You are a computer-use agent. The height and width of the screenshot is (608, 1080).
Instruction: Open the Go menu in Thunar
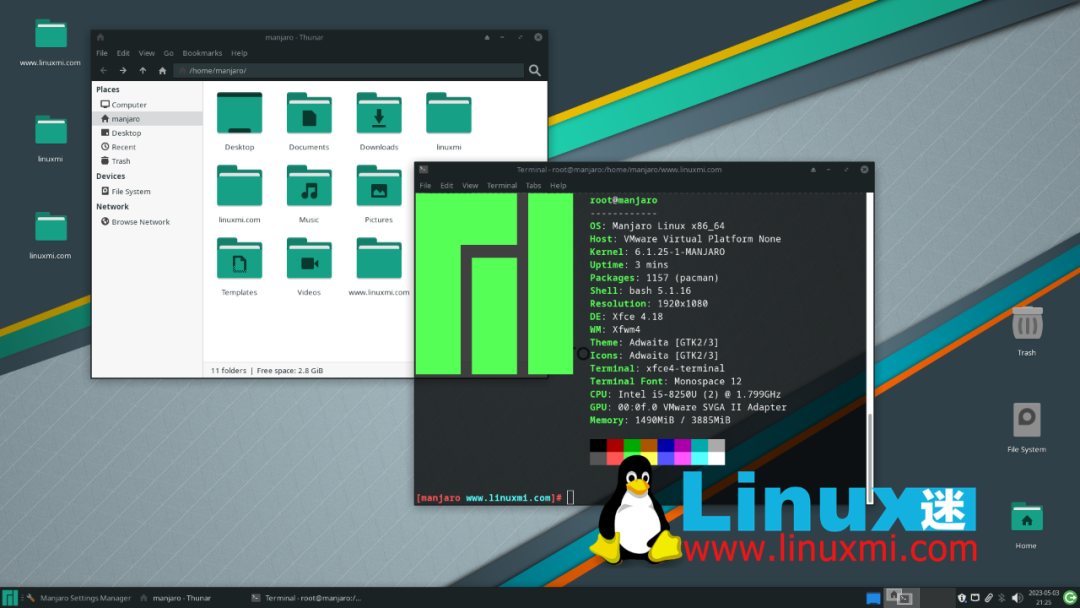168,53
